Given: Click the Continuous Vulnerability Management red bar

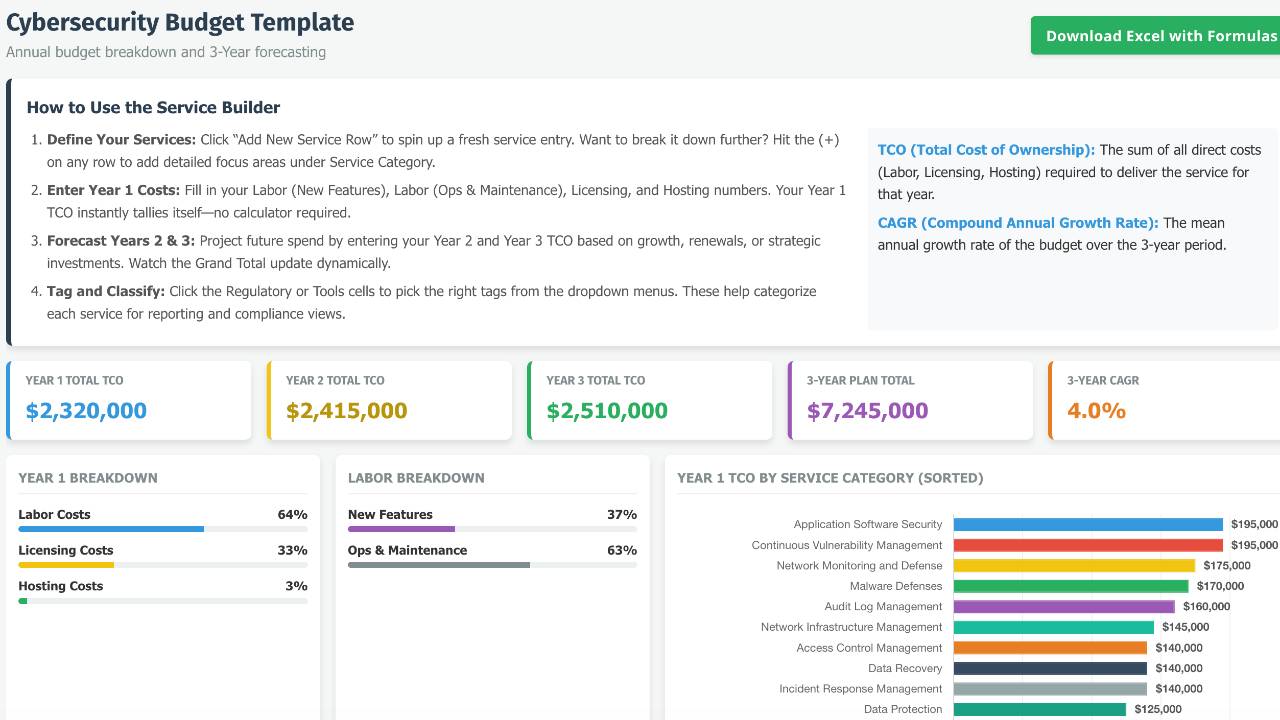Looking at the screenshot, I should point(1088,545).
